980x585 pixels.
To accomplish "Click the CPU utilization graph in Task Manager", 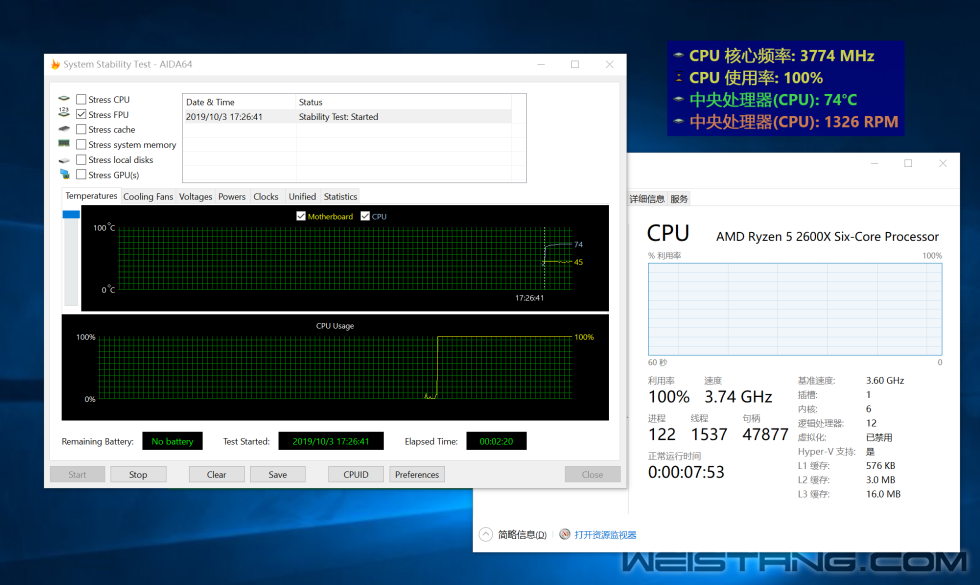I will tap(795, 309).
